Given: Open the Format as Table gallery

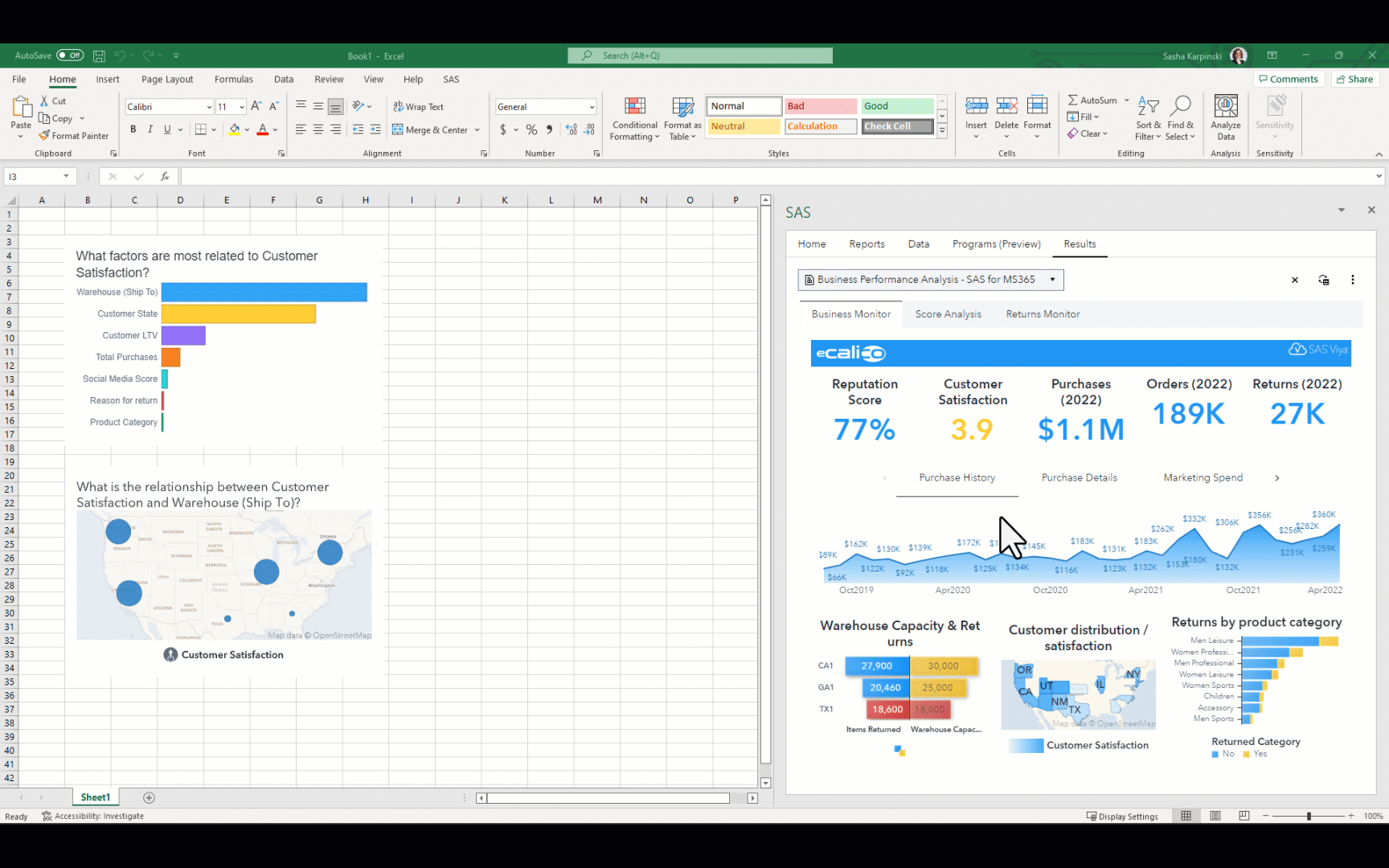Looking at the screenshot, I should pos(682,119).
